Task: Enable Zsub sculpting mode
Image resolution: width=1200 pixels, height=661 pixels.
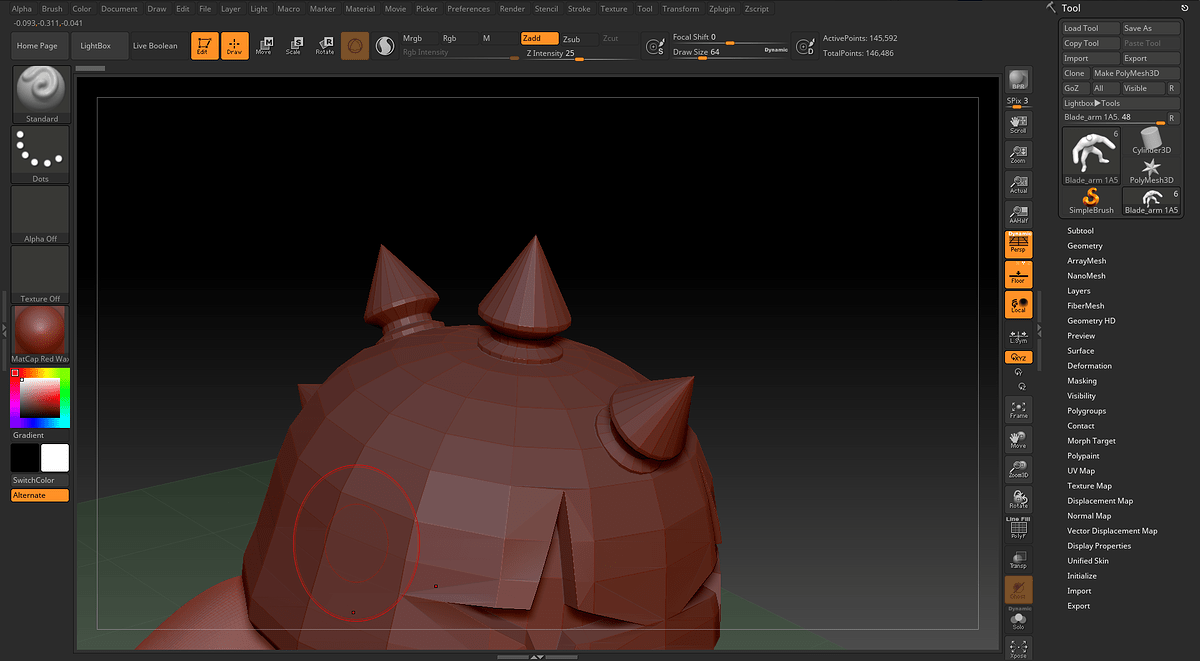Action: (578, 38)
